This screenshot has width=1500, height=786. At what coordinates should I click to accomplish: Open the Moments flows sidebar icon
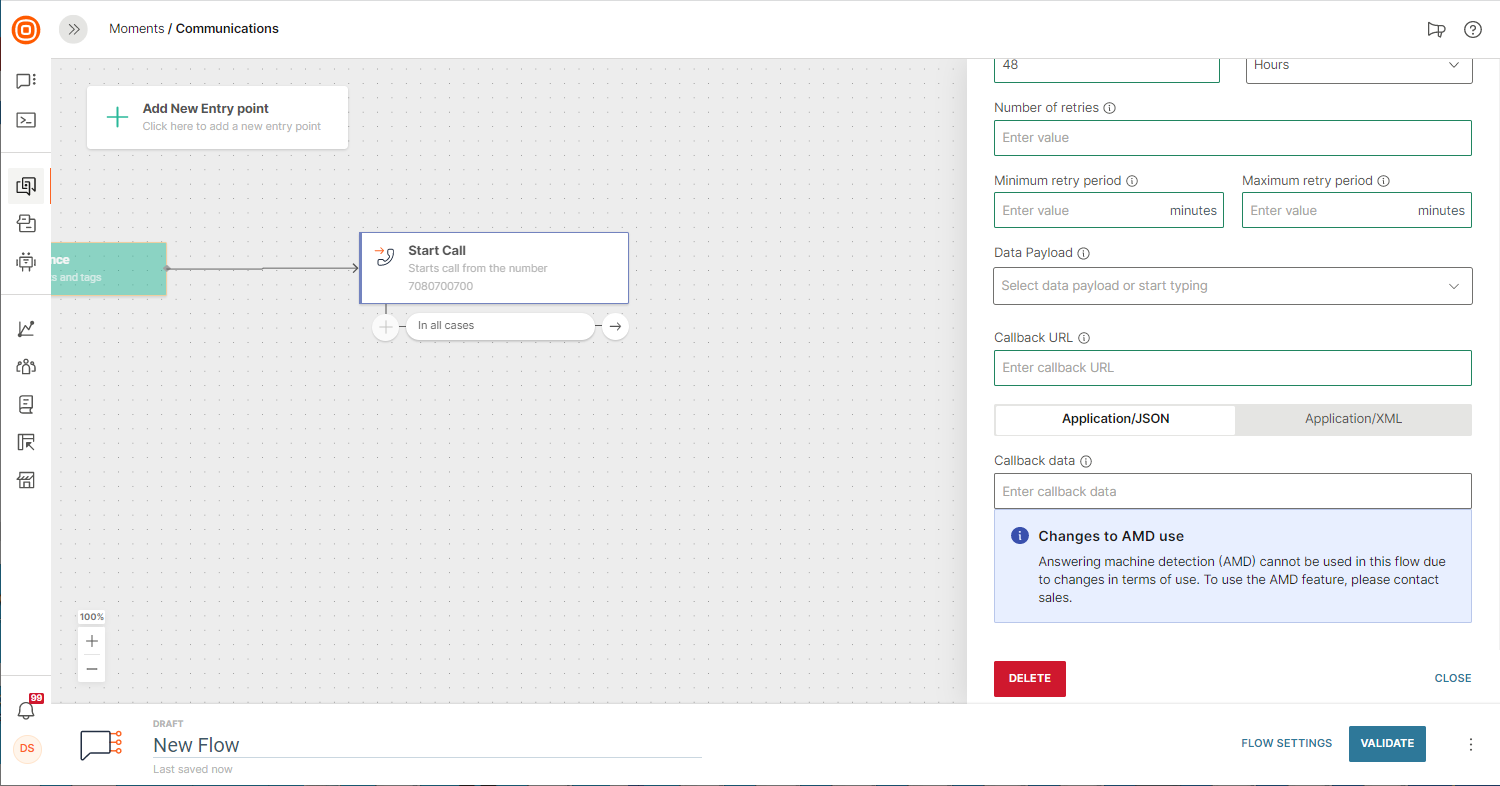pos(27,186)
